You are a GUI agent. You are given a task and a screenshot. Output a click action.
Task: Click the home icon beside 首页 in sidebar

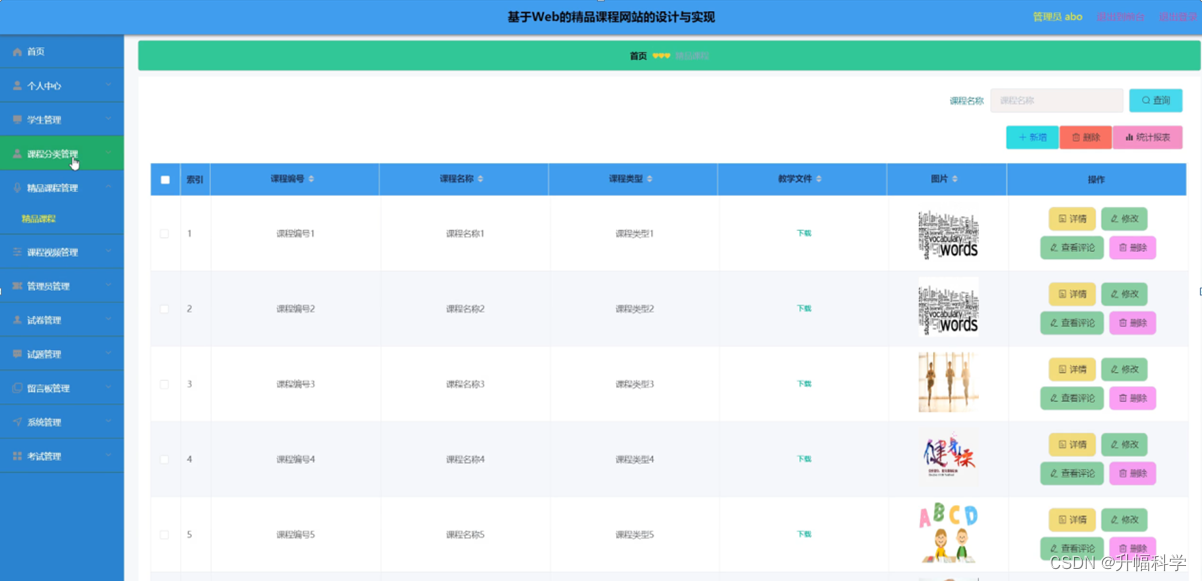pyautogui.click(x=17, y=51)
